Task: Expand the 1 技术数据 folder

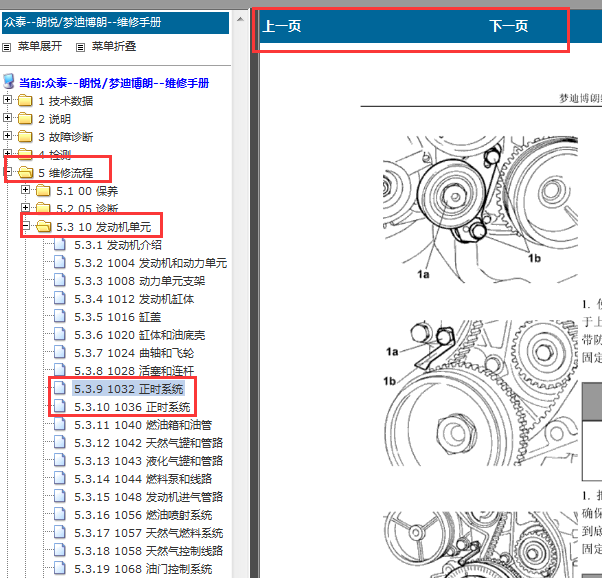Action: [x=7, y=99]
